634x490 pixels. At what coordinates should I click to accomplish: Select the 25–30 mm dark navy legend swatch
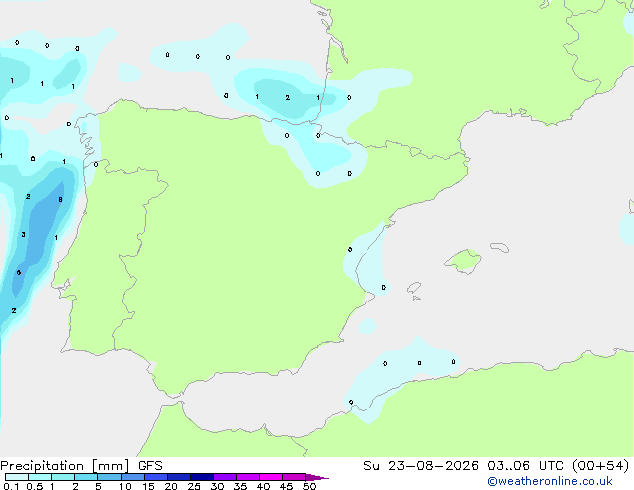202,477
